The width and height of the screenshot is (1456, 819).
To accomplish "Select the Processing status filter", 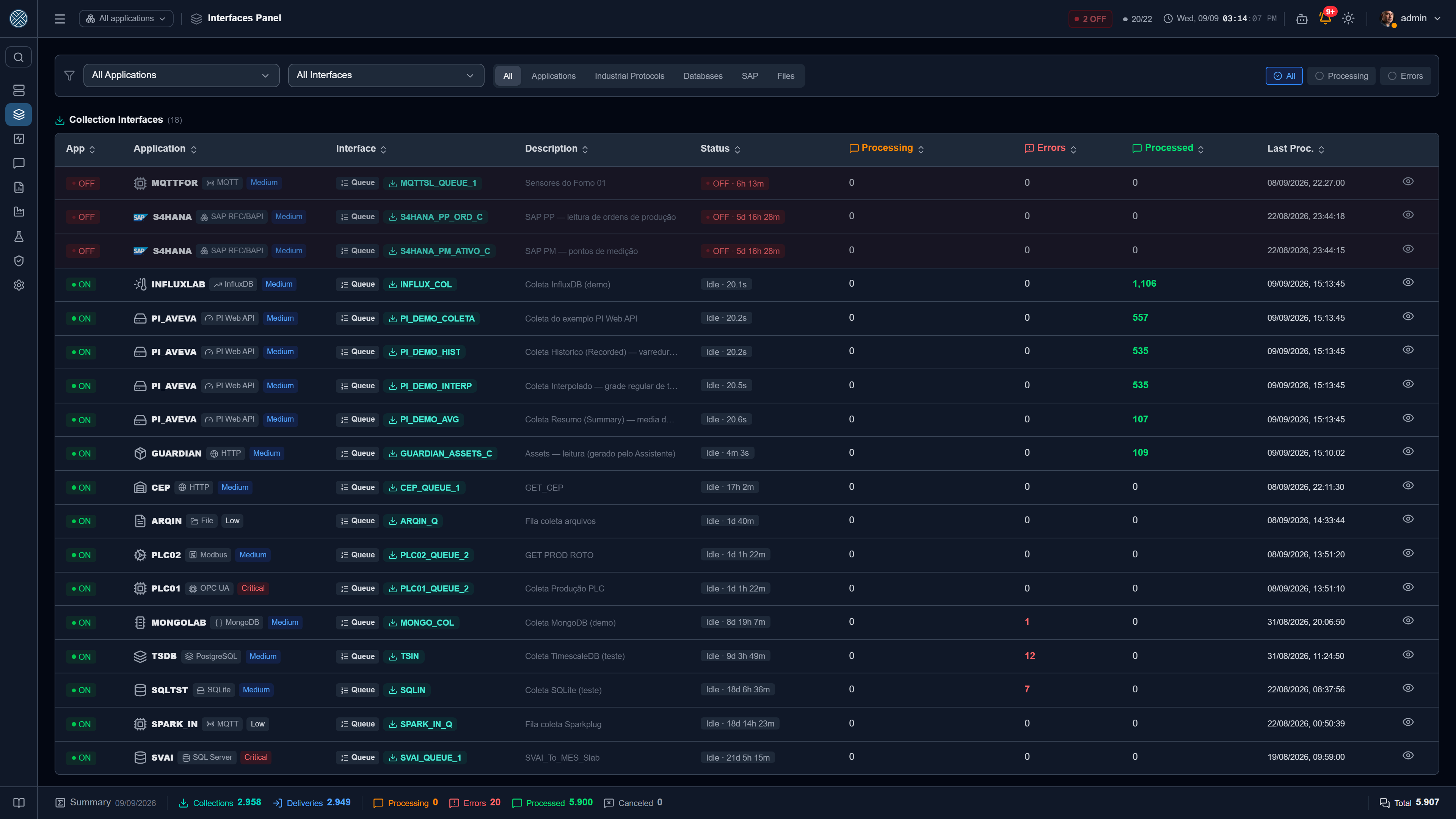I will 1341,76.
